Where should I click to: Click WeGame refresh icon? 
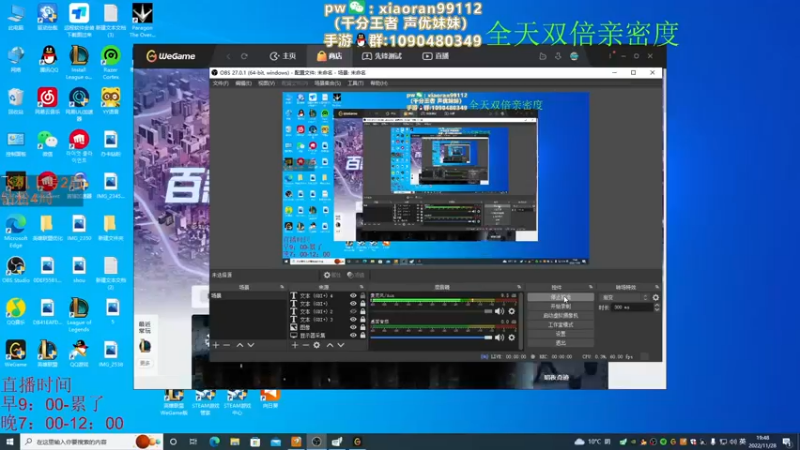(244, 56)
